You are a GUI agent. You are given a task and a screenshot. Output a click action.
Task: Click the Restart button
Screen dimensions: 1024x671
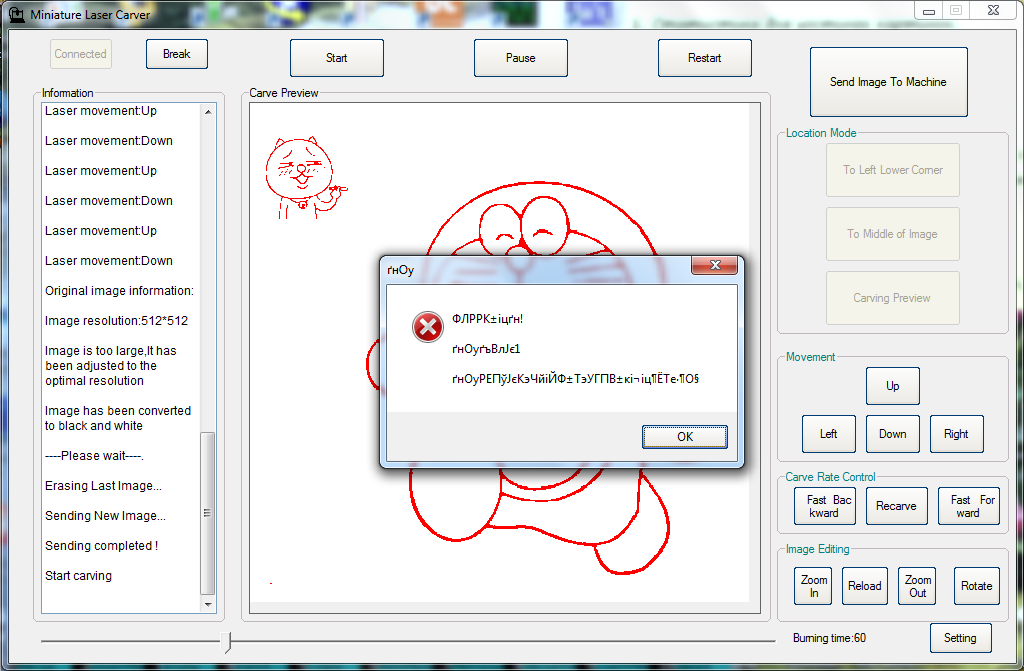point(705,57)
